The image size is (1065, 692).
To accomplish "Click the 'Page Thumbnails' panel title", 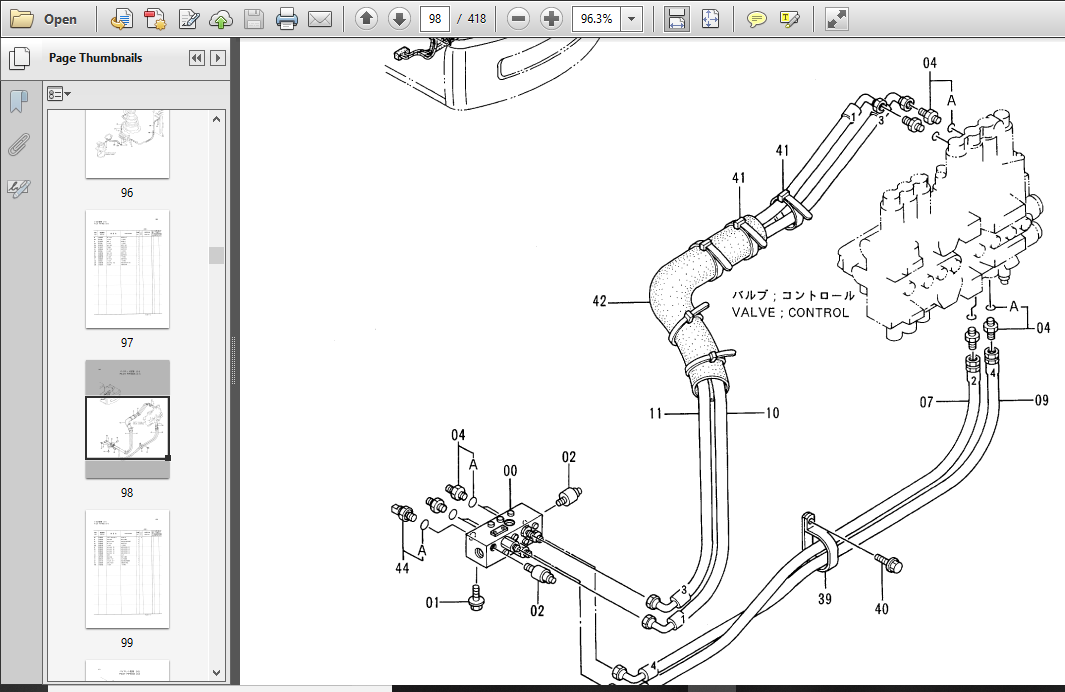I will pos(96,58).
